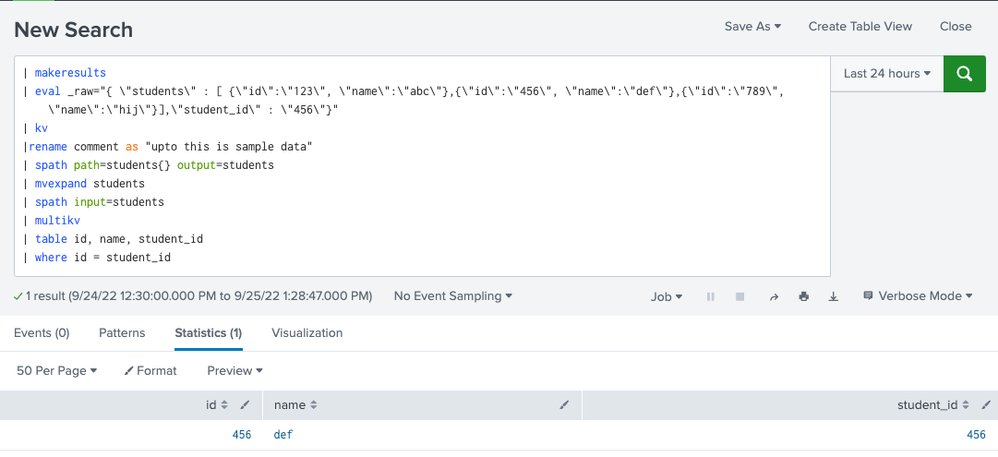Click the pencil icon in the id column
The width and height of the screenshot is (998, 457).
[x=245, y=405]
